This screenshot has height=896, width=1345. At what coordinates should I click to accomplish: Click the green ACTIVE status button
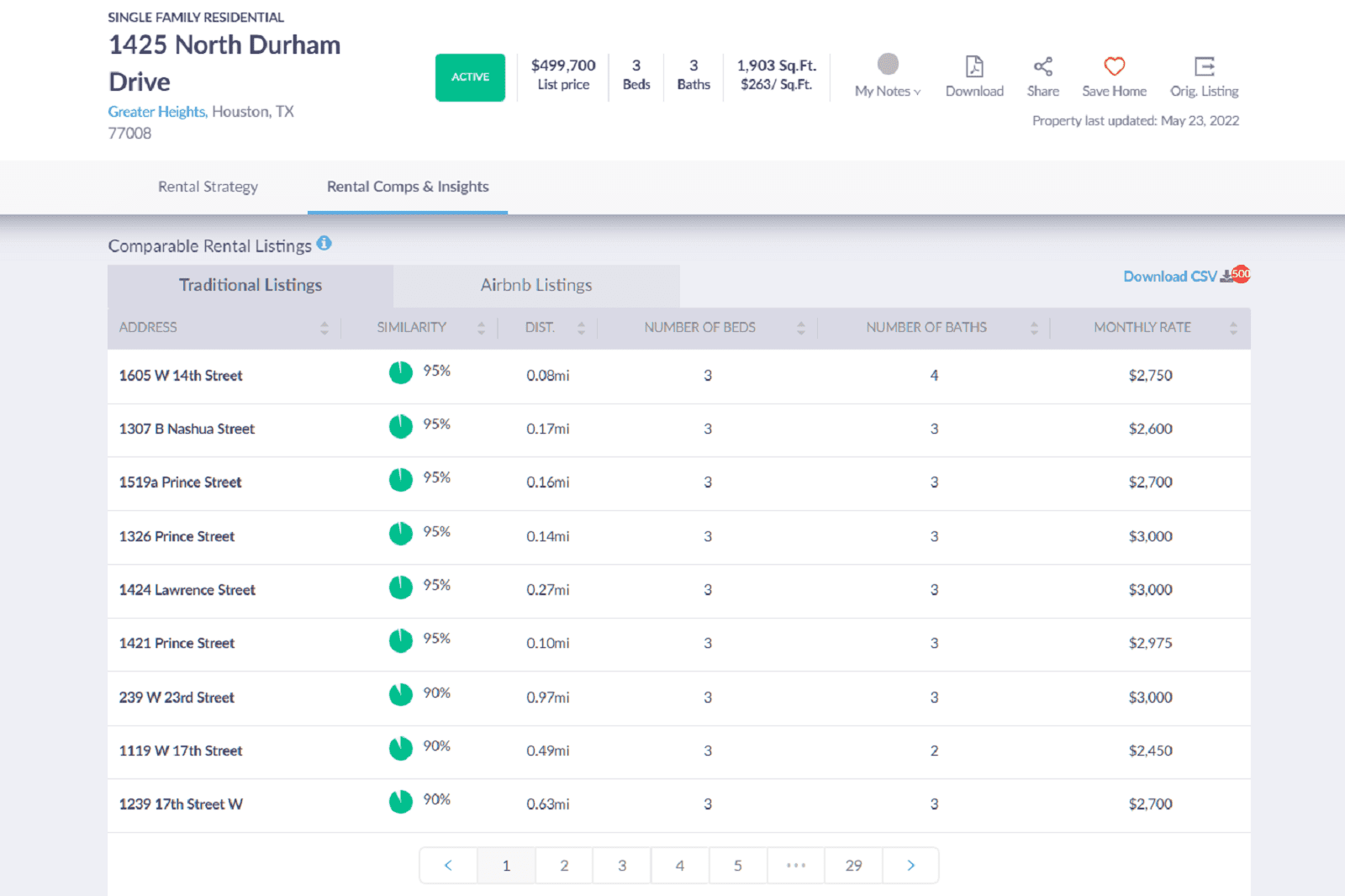coord(470,77)
